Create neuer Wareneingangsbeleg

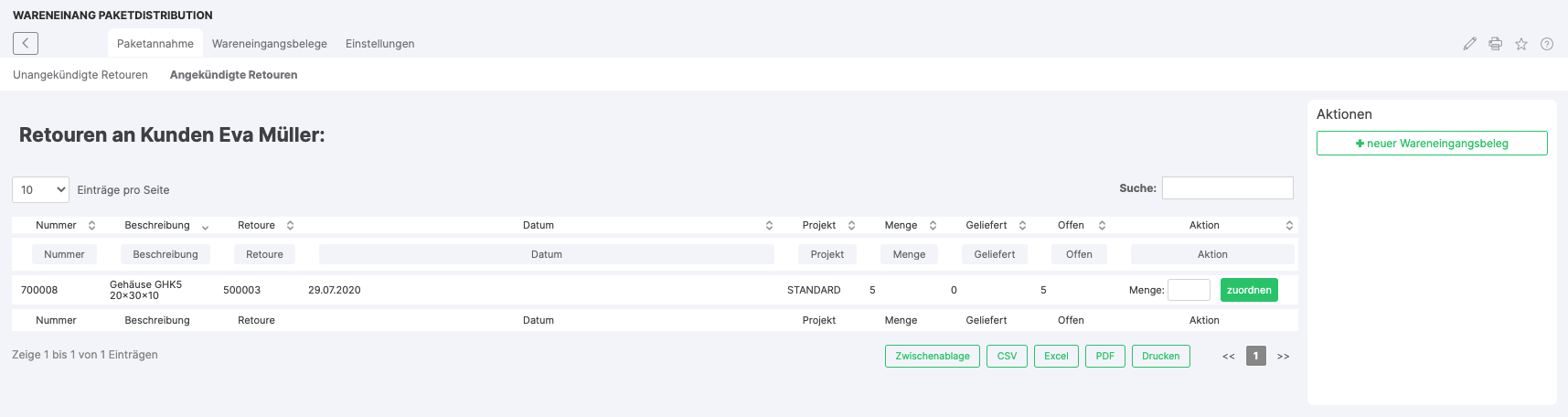1432,144
